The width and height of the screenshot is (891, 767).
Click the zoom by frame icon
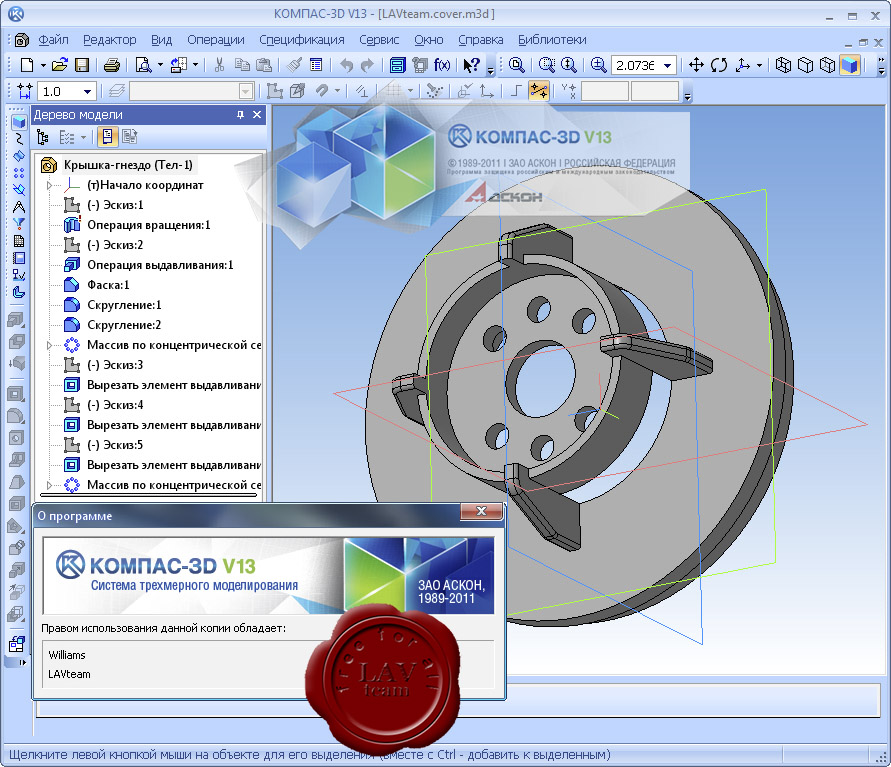pos(547,65)
